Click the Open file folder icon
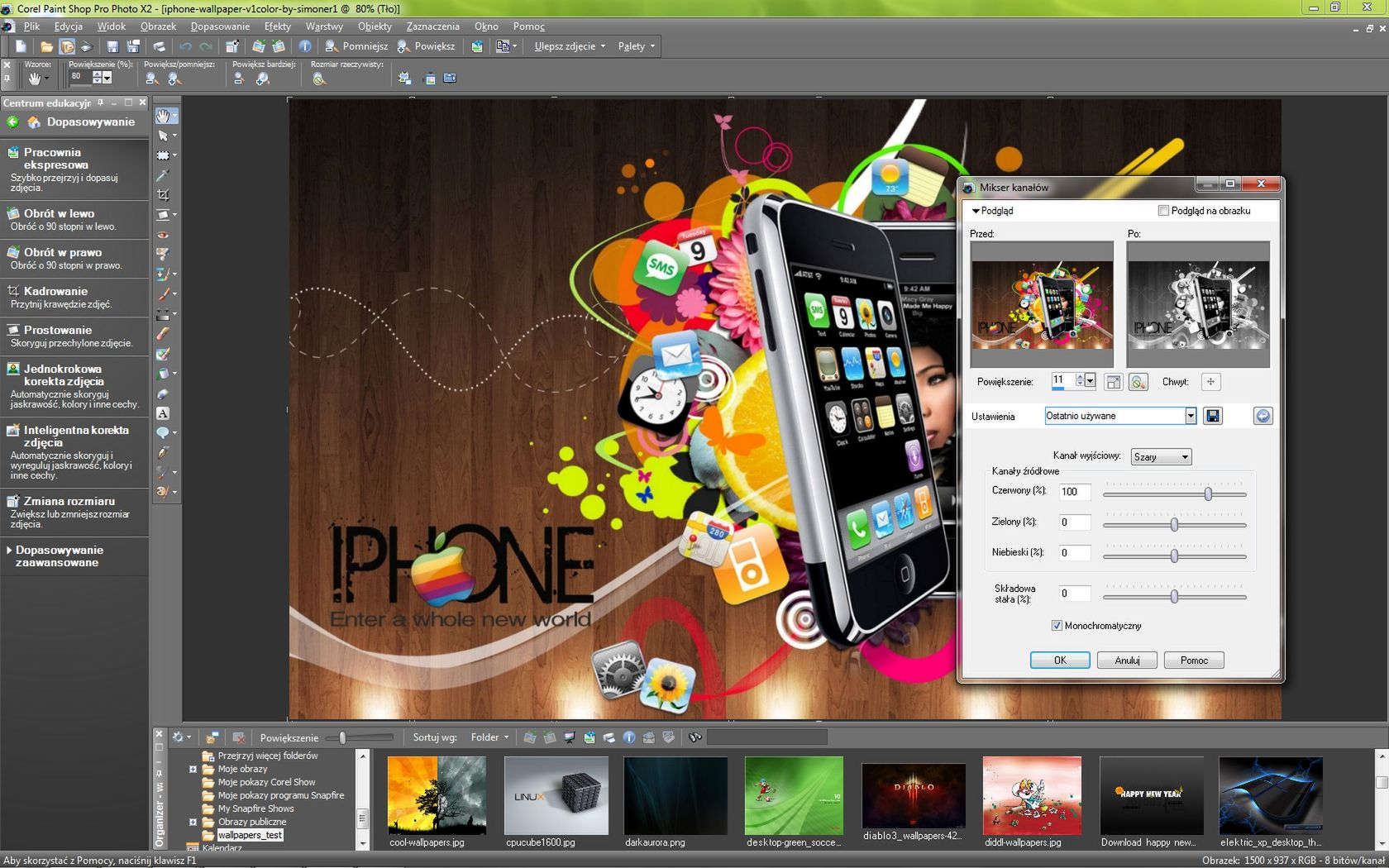 click(x=46, y=46)
